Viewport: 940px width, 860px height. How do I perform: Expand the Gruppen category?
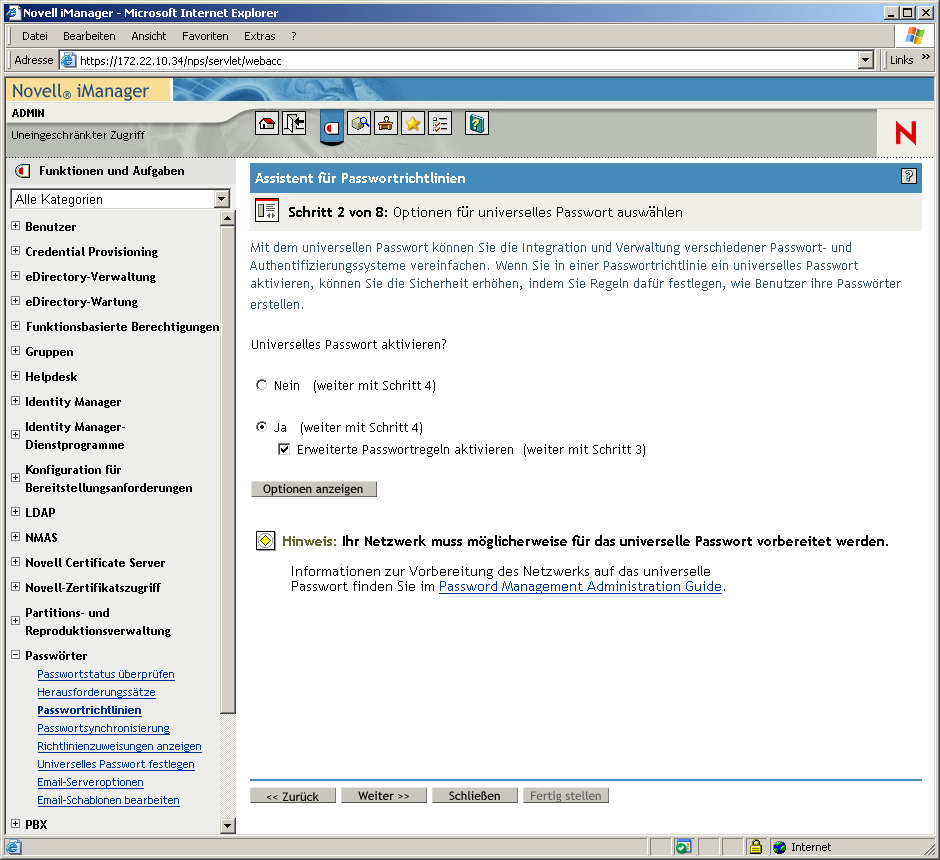pos(16,351)
